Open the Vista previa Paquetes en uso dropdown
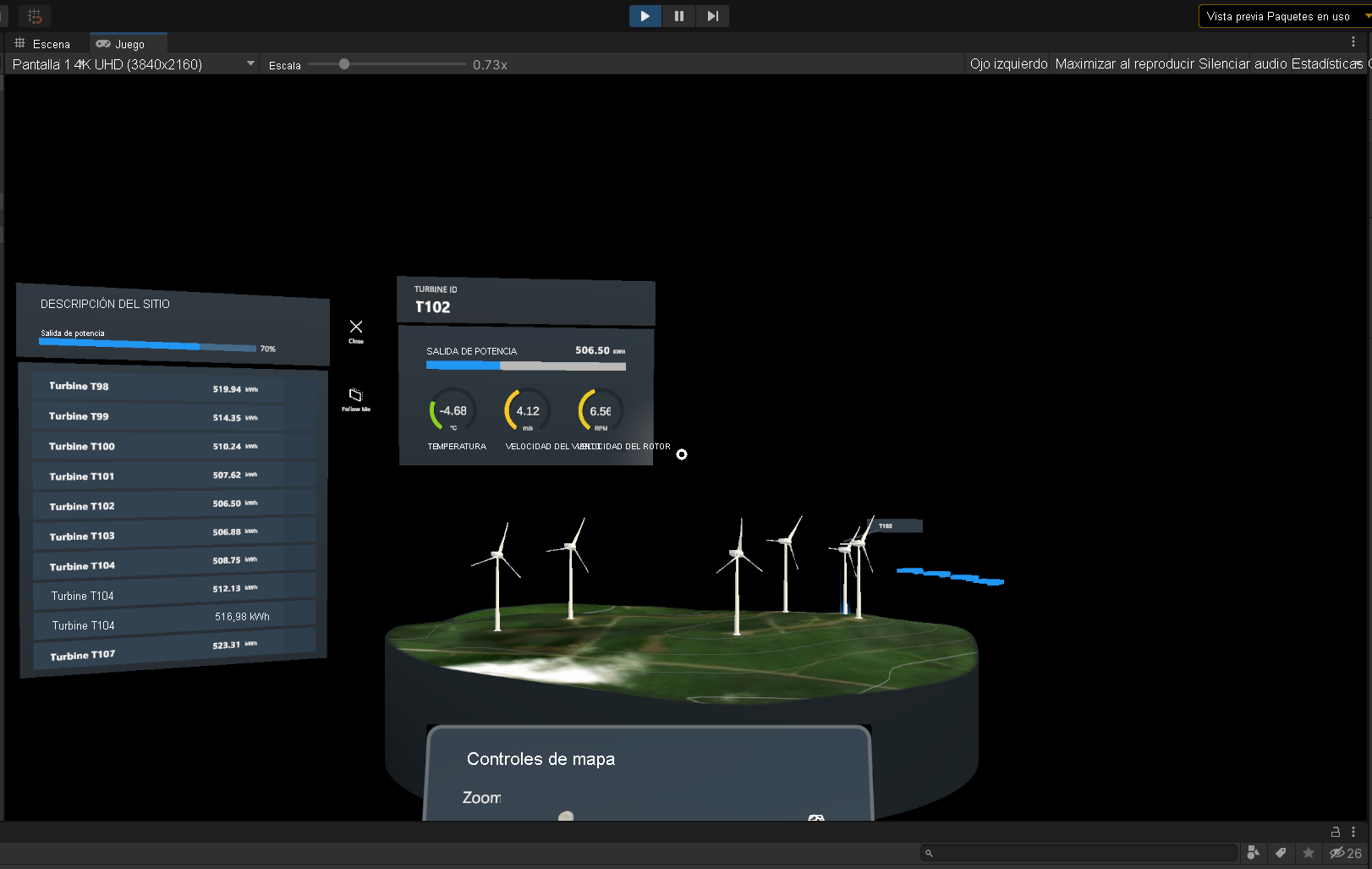Image resolution: width=1372 pixels, height=869 pixels. tap(1283, 15)
